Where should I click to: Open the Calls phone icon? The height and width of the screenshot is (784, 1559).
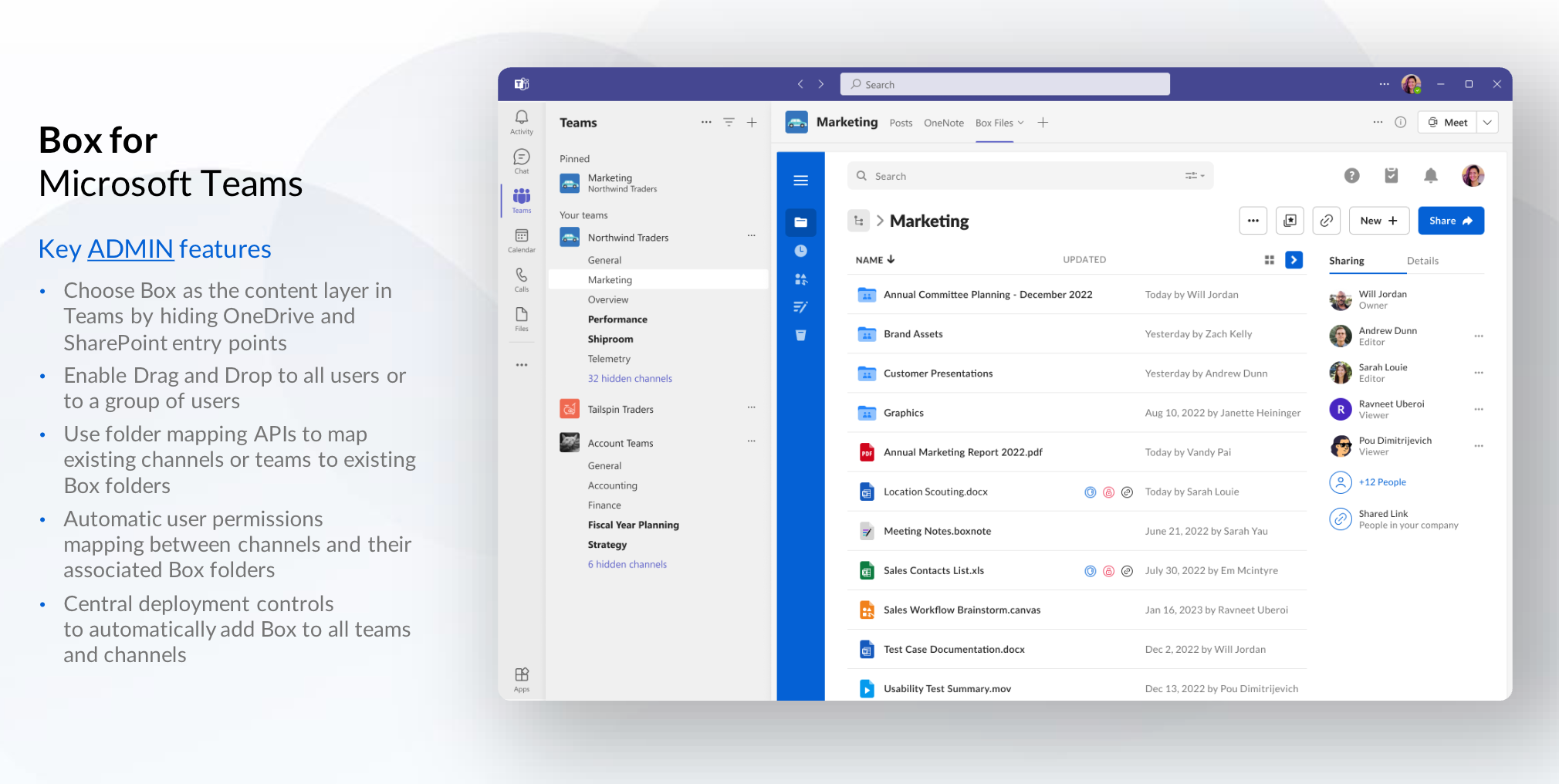(x=522, y=279)
